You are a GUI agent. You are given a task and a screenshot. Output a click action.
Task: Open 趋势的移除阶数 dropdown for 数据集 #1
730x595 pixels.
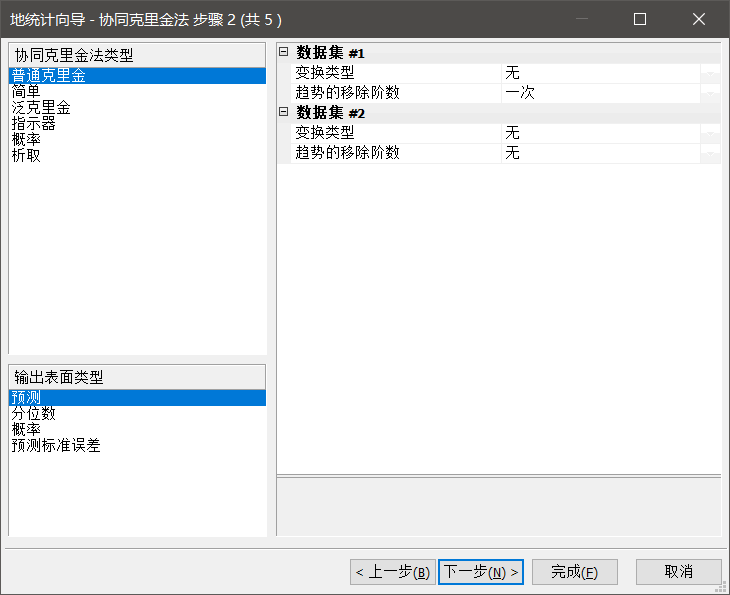point(710,93)
